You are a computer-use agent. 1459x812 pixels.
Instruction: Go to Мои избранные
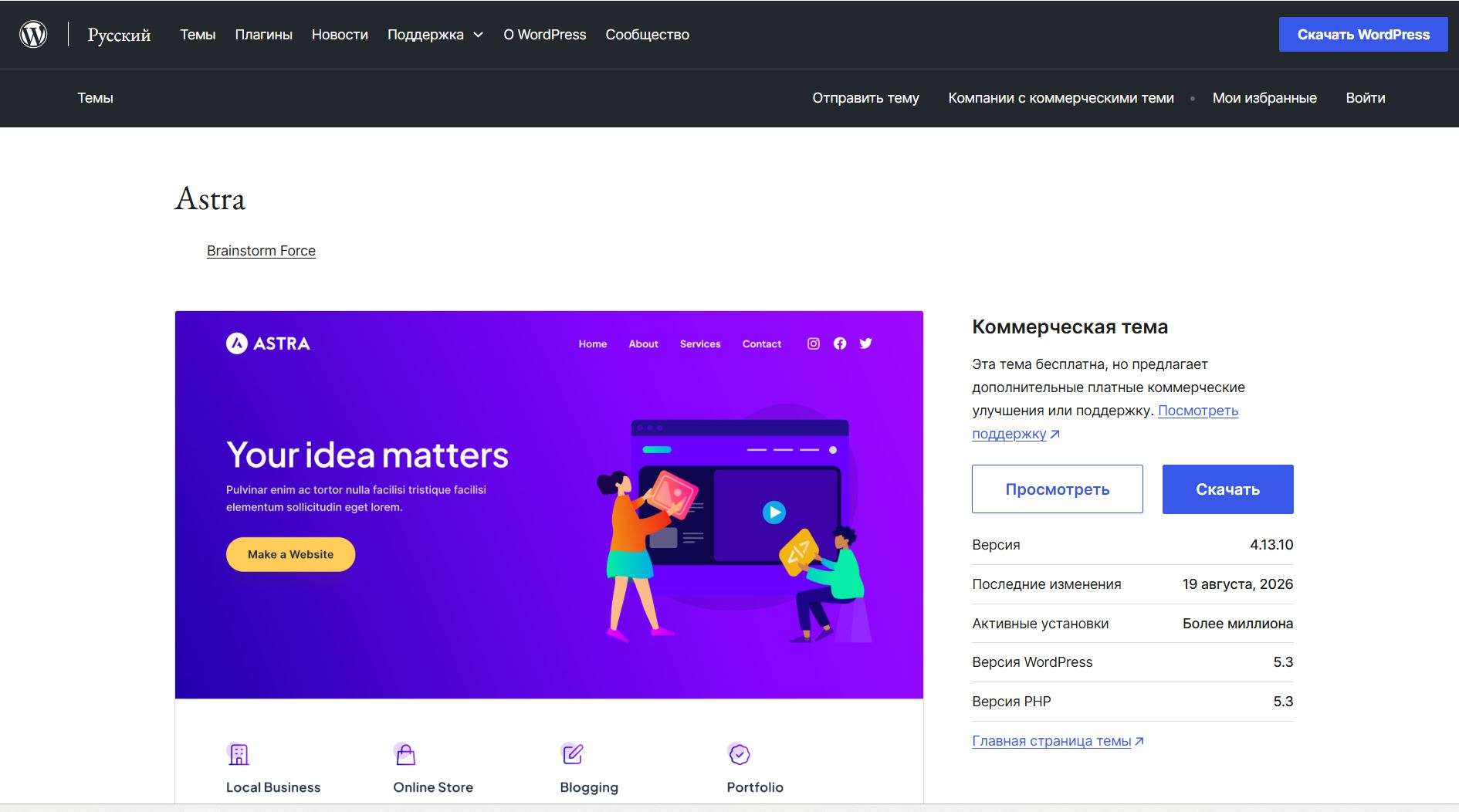pyautogui.click(x=1264, y=98)
